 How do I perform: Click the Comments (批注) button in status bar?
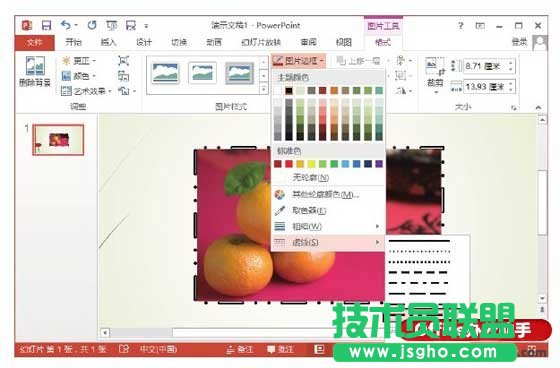click(x=281, y=349)
